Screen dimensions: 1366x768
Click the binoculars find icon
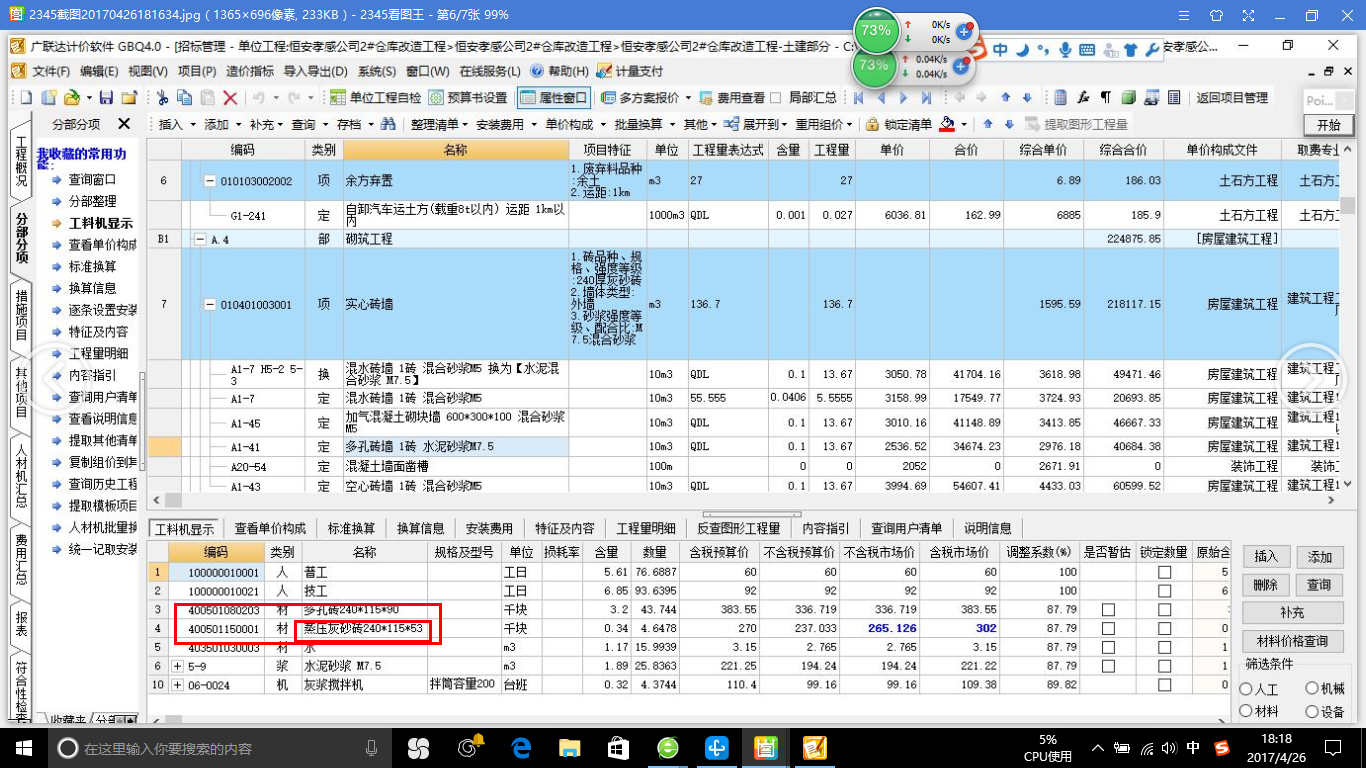(389, 124)
